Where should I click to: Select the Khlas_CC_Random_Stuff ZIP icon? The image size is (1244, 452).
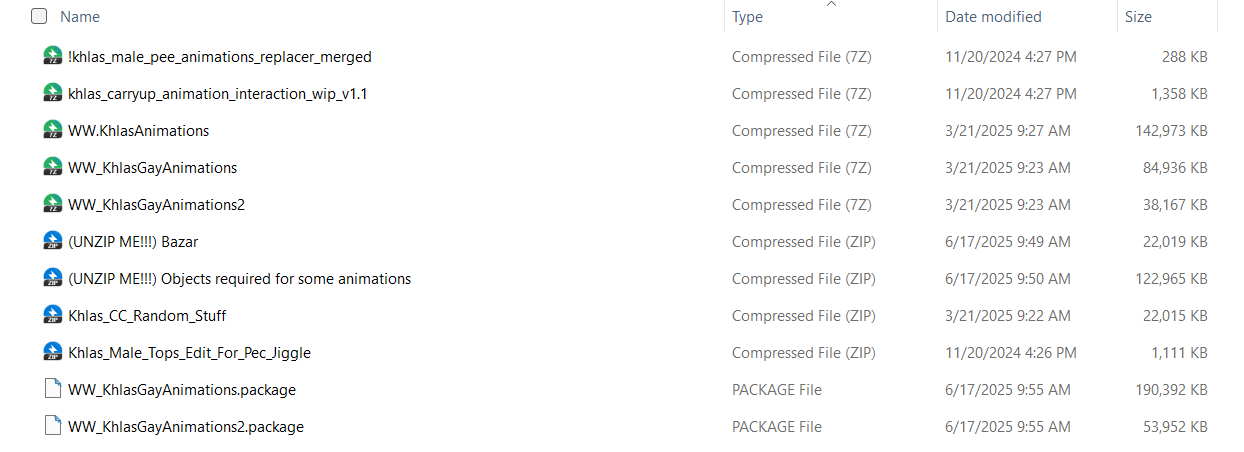[53, 316]
